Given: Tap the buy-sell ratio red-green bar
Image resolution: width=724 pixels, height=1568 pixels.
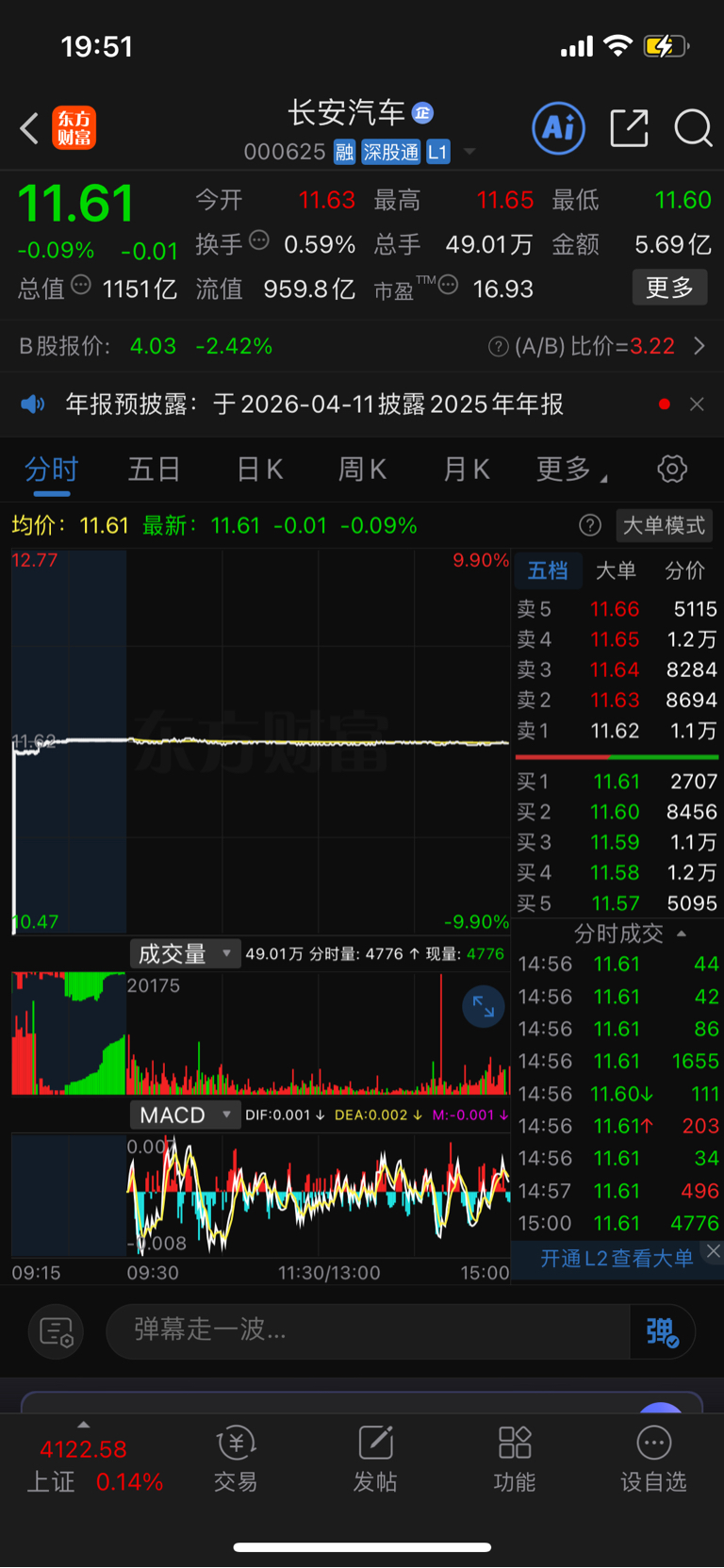Looking at the screenshot, I should pyautogui.click(x=617, y=756).
